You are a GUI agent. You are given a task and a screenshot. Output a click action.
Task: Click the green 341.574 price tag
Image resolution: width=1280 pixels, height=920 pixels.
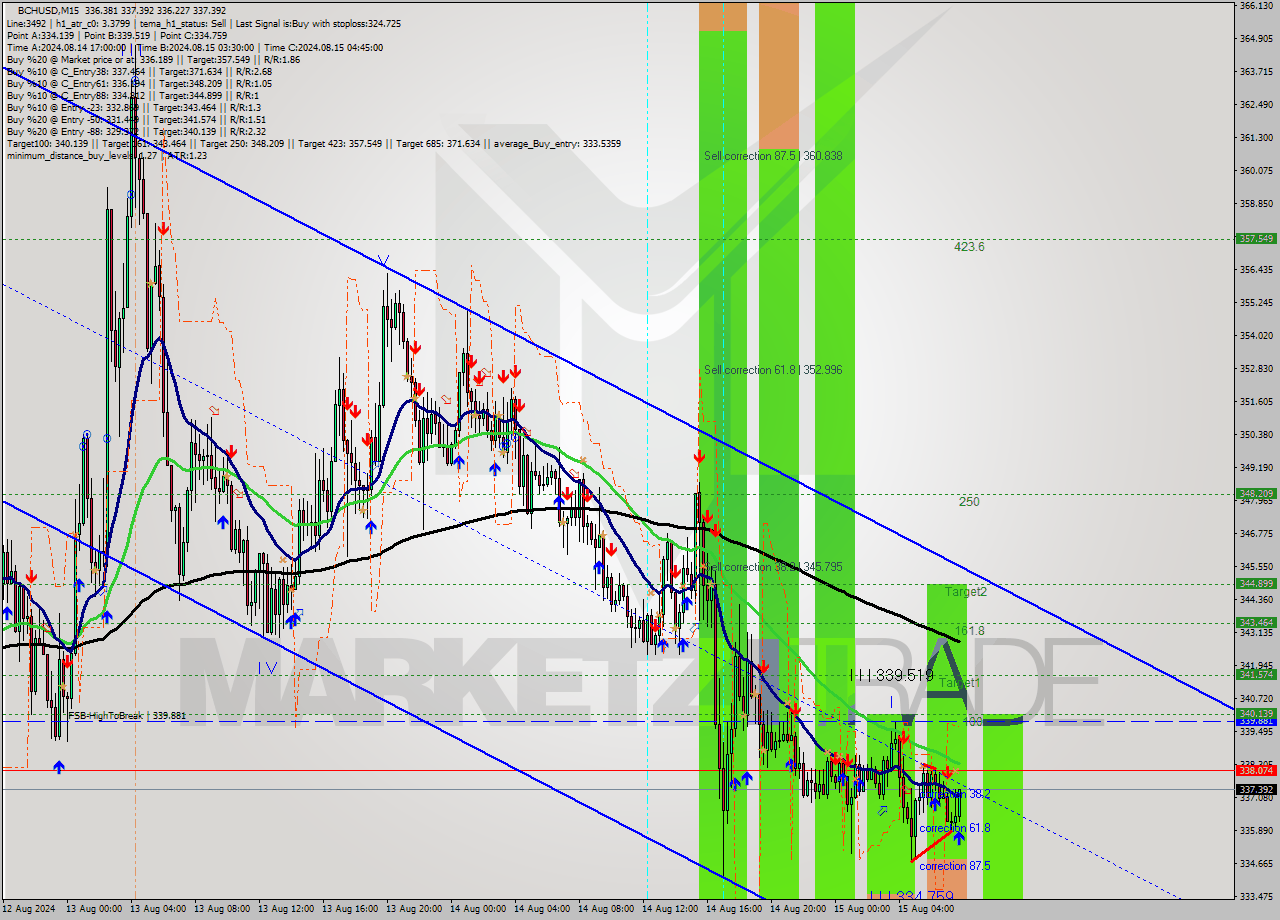coord(1256,674)
